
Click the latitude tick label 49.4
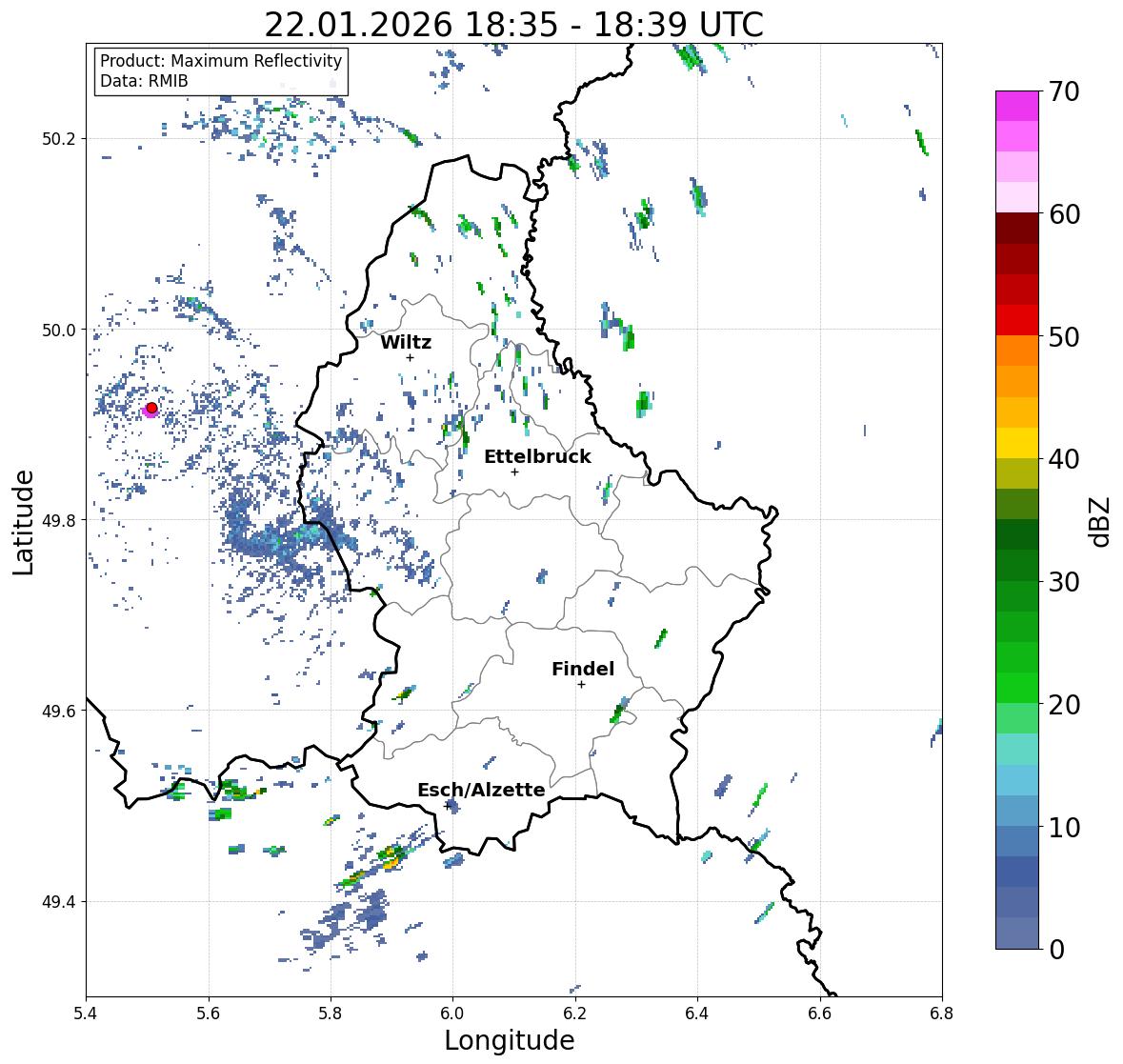59,901
